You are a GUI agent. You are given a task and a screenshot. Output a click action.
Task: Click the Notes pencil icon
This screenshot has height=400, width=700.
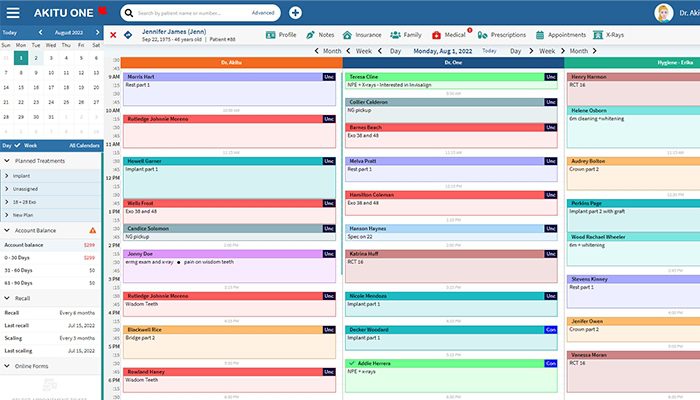(x=310, y=35)
